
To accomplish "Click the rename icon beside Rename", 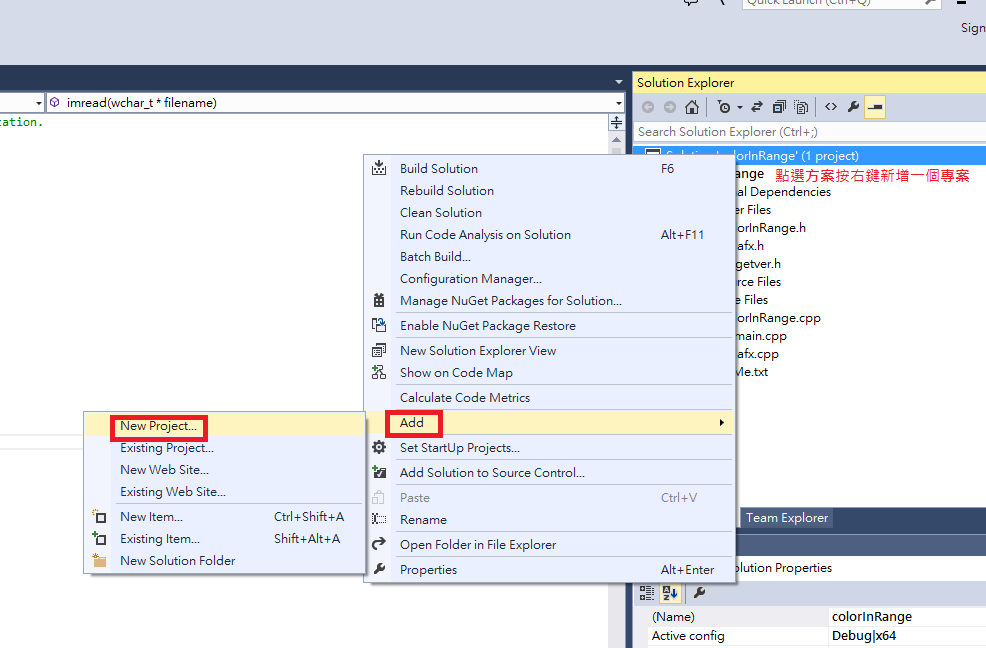I will 379,519.
